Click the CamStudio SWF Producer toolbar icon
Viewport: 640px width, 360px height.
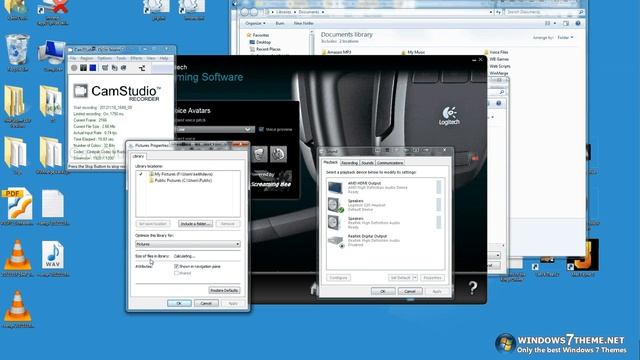124,68
